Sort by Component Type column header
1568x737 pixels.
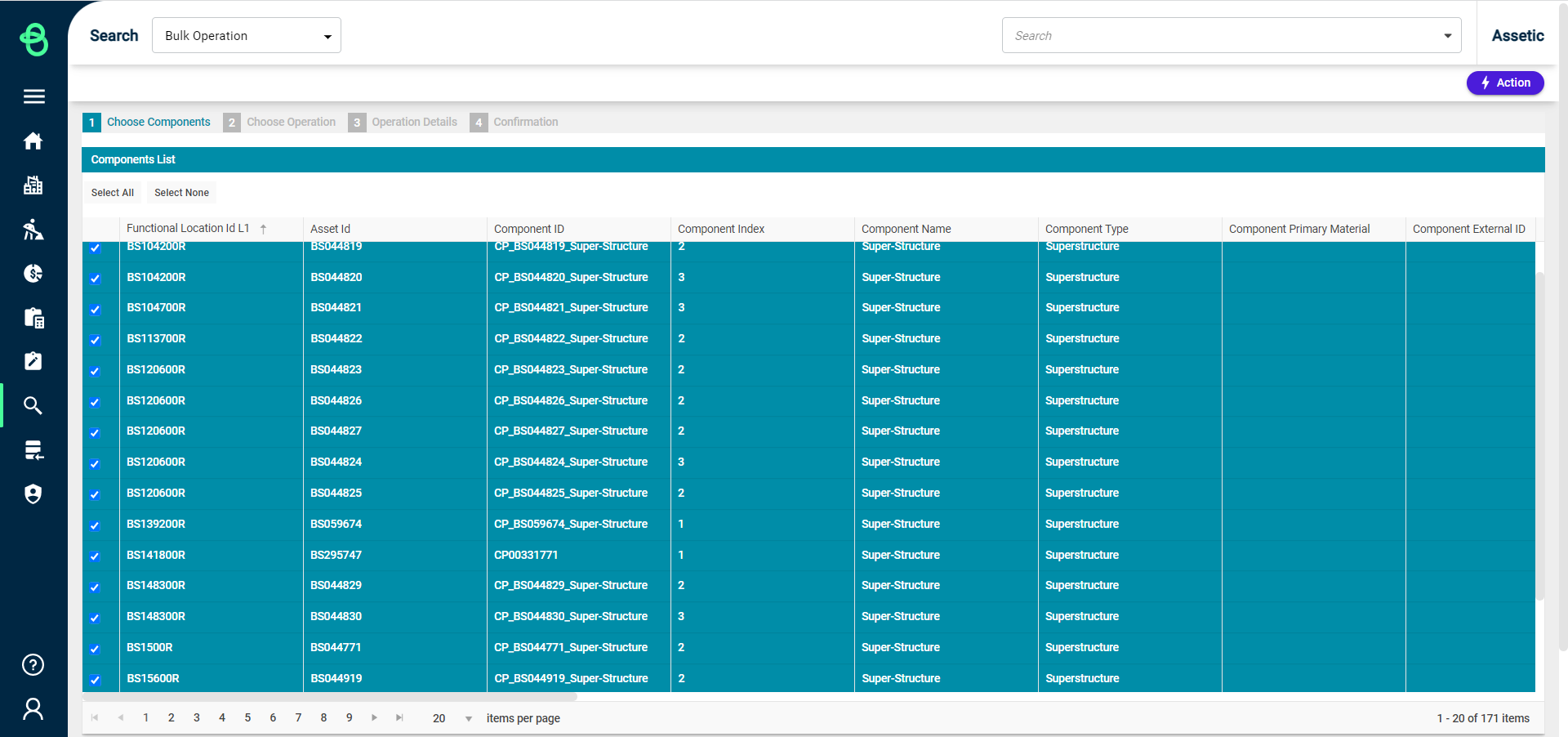pyautogui.click(x=1087, y=229)
